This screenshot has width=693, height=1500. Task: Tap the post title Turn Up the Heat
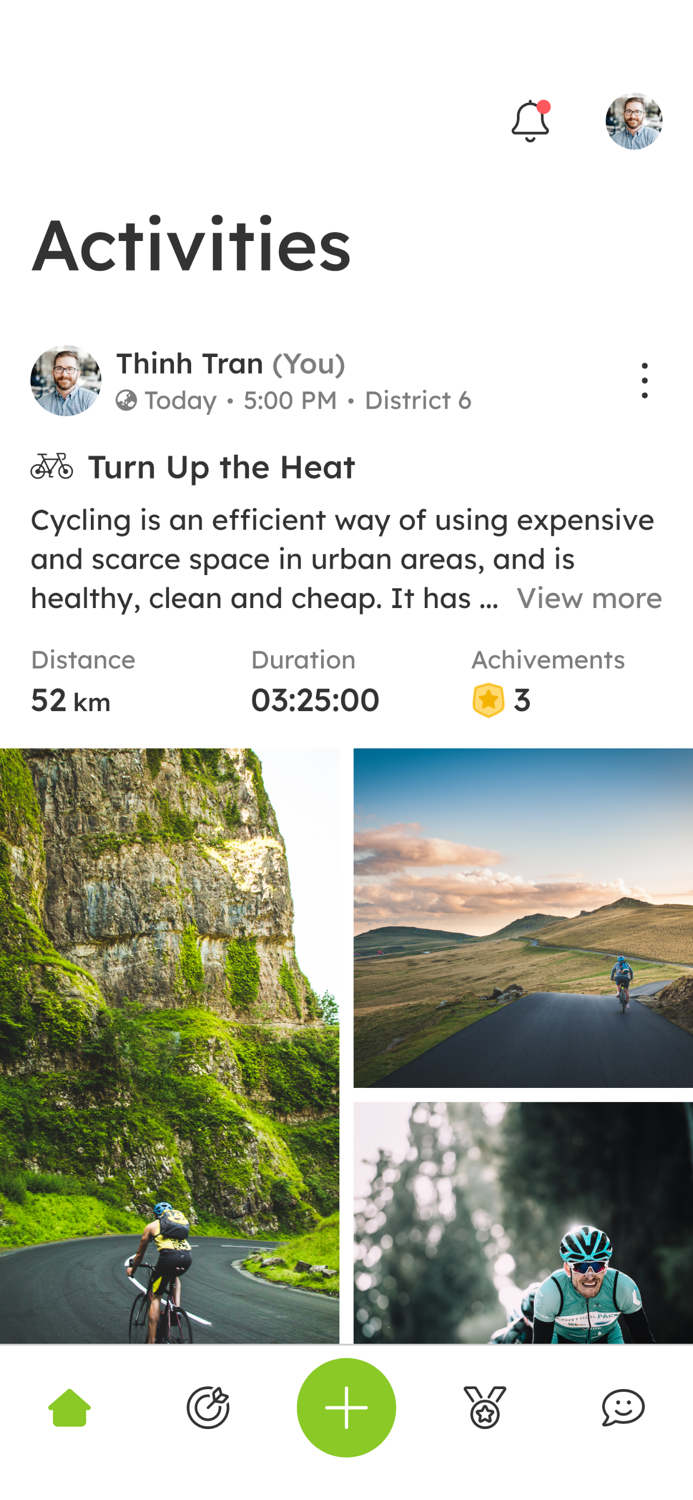pos(221,467)
